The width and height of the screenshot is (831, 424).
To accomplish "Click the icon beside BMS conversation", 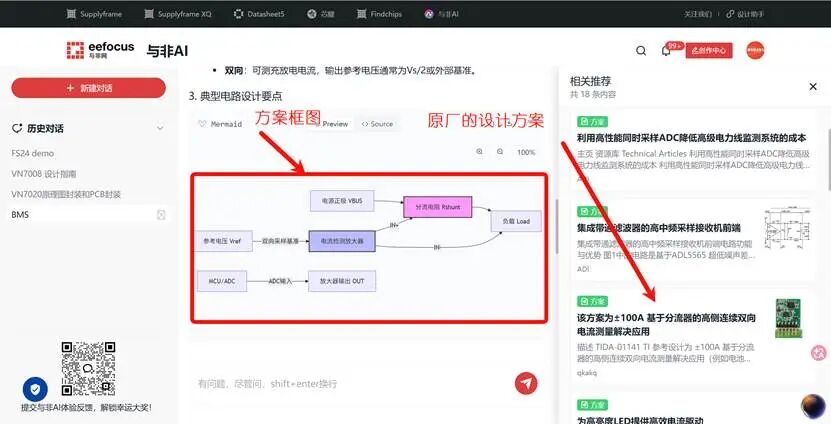I will tap(161, 215).
